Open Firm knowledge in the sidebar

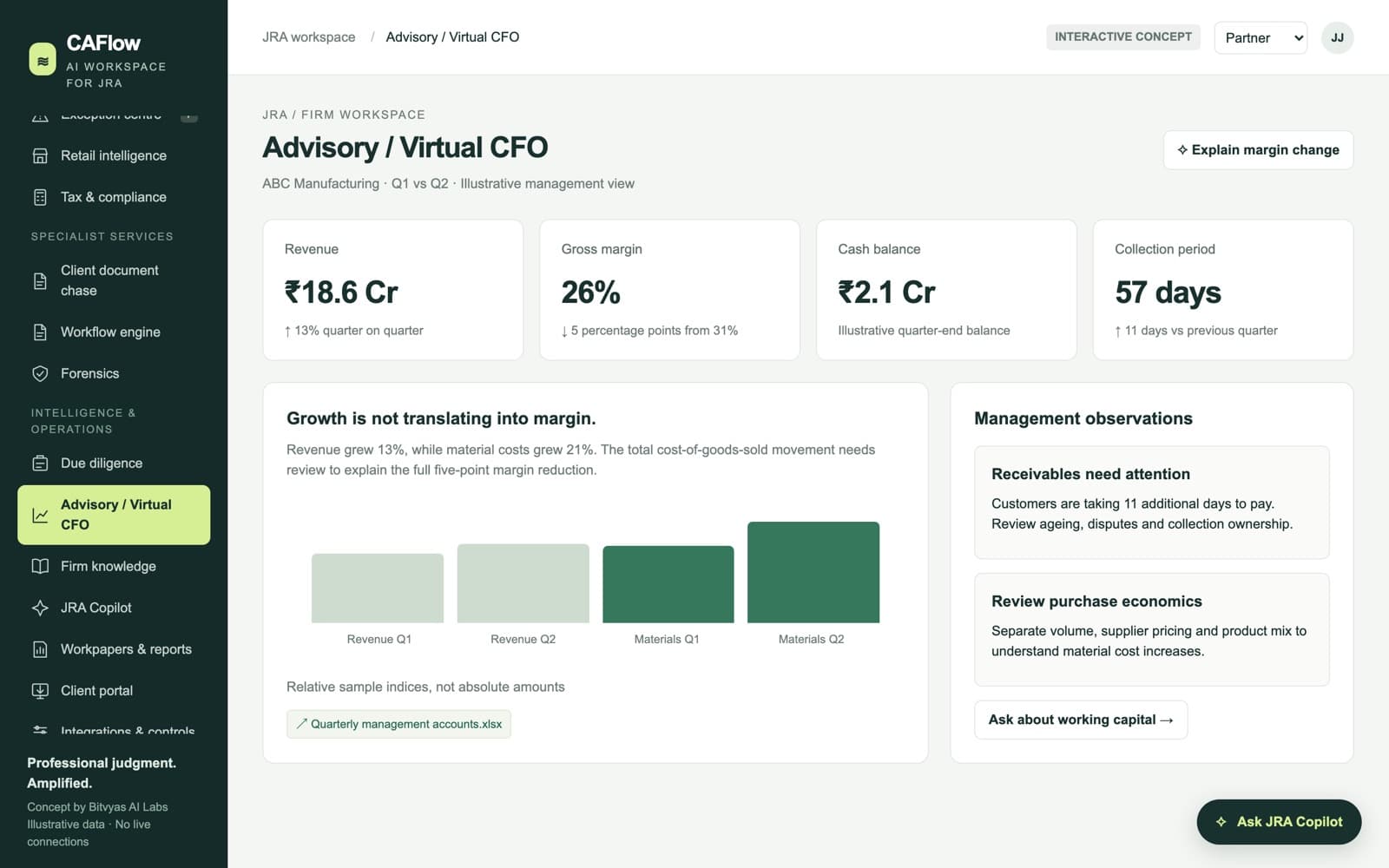point(114,567)
